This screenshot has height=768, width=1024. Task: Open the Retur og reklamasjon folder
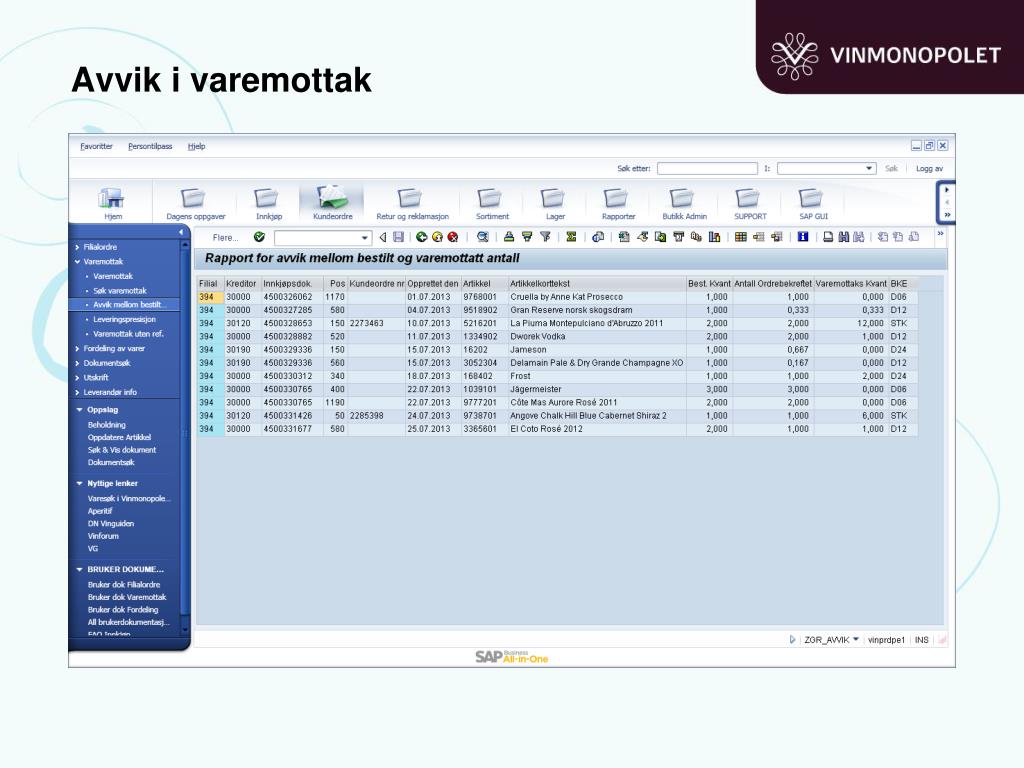click(412, 202)
